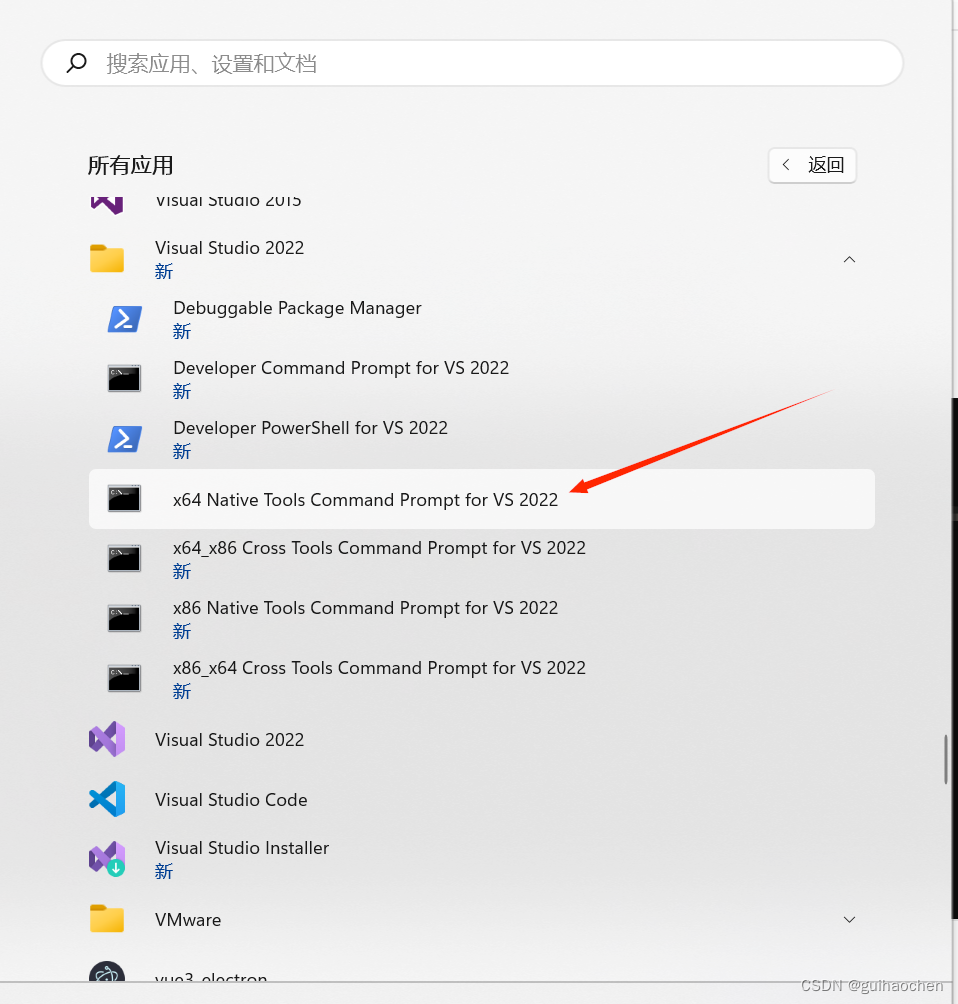Click the VMware folder icon
The width and height of the screenshot is (958, 1004).
click(107, 919)
